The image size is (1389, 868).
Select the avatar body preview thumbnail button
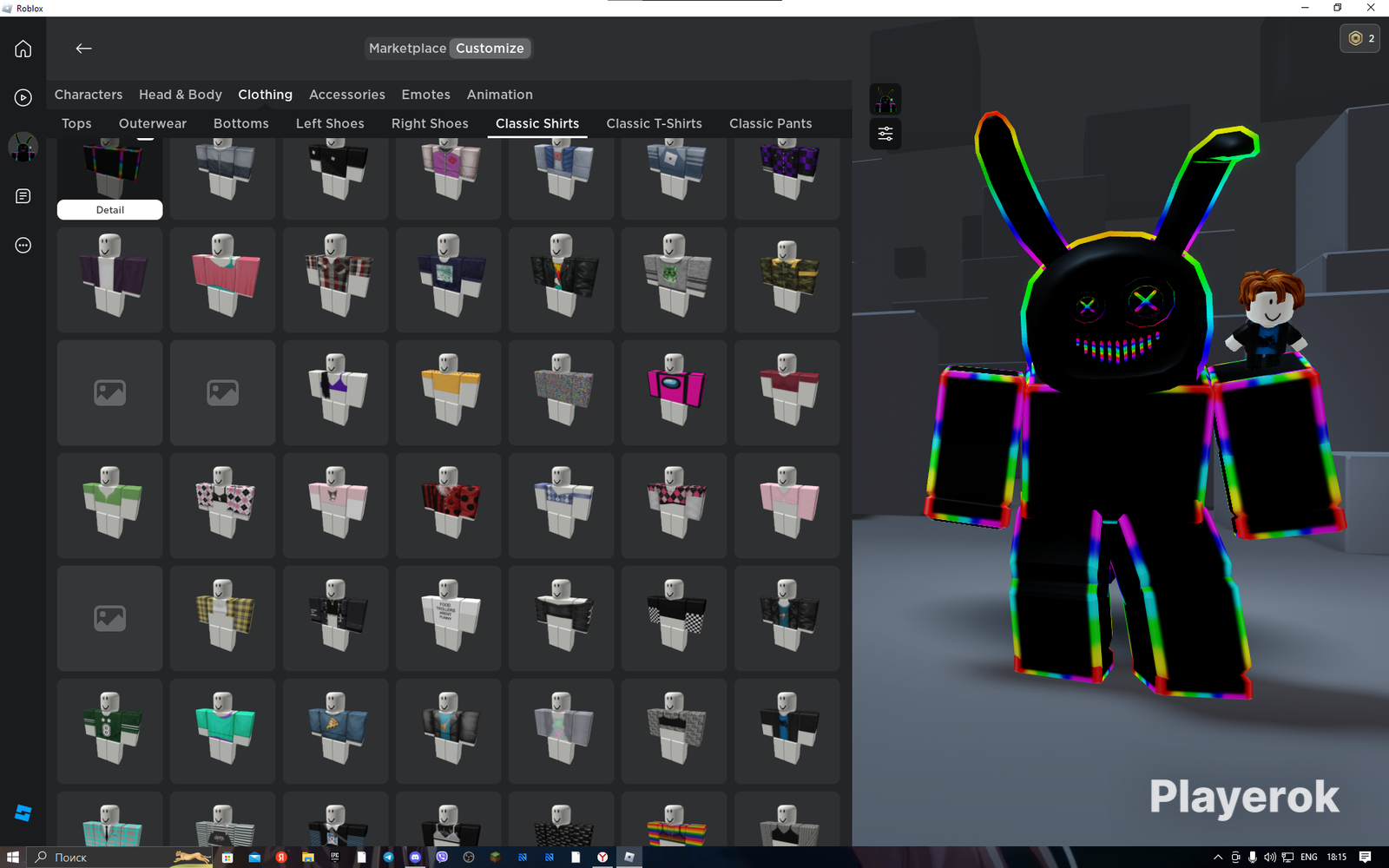coord(885,100)
